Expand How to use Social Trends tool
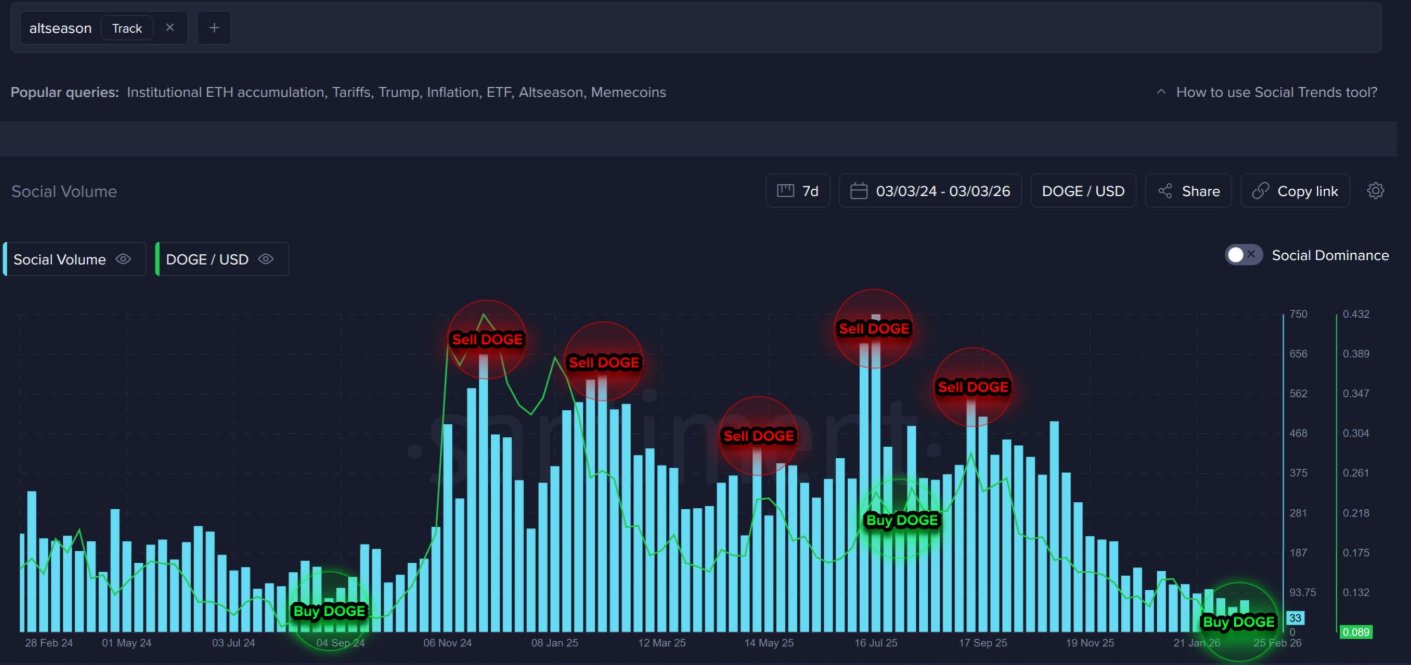 coord(1266,92)
